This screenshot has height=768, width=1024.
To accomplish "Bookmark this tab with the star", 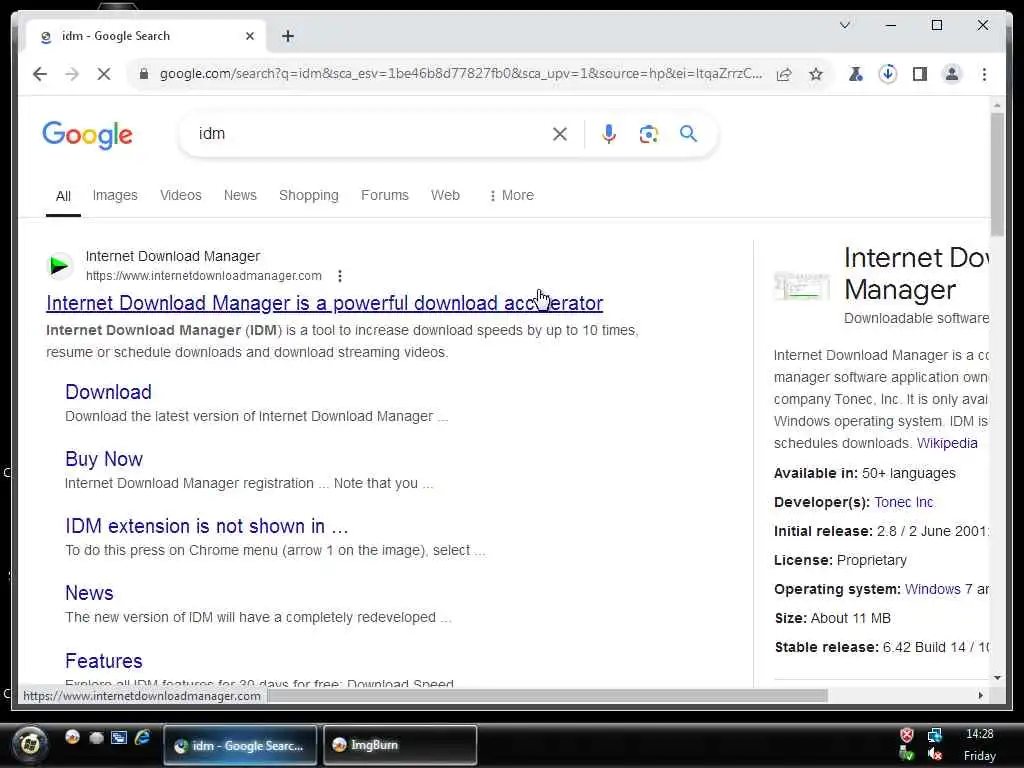I will 816,74.
